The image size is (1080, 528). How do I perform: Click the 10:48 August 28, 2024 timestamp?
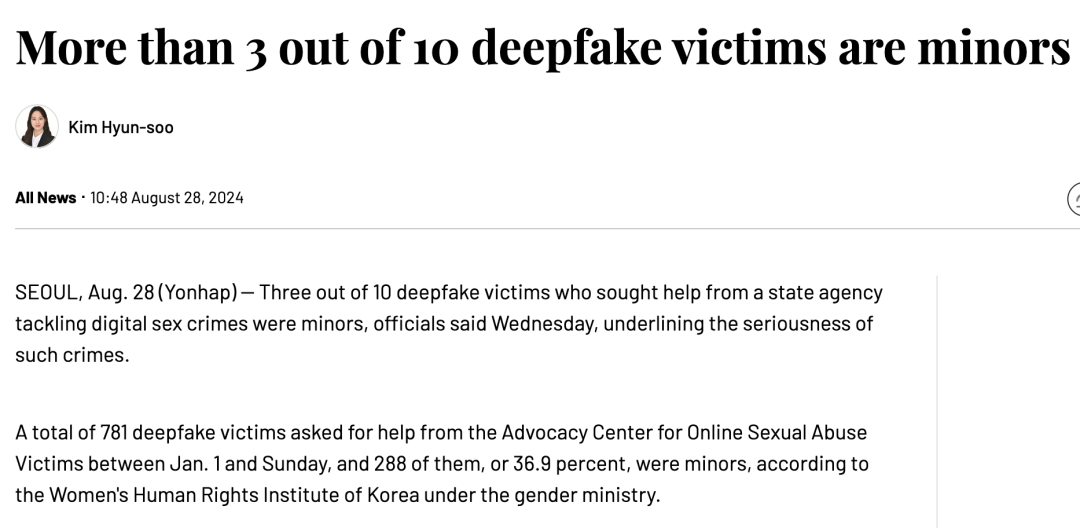point(167,198)
